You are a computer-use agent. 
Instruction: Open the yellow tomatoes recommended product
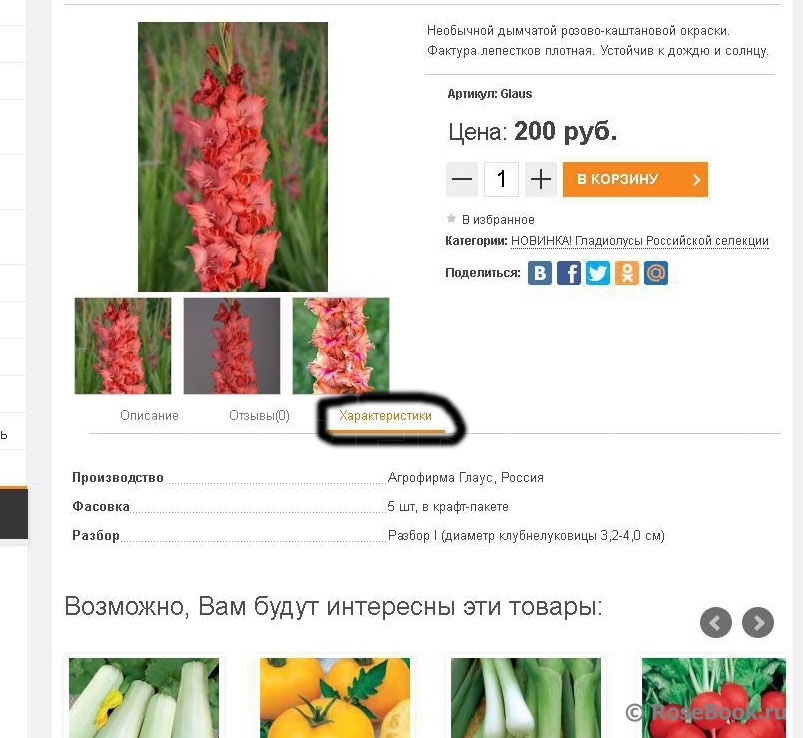(335, 698)
